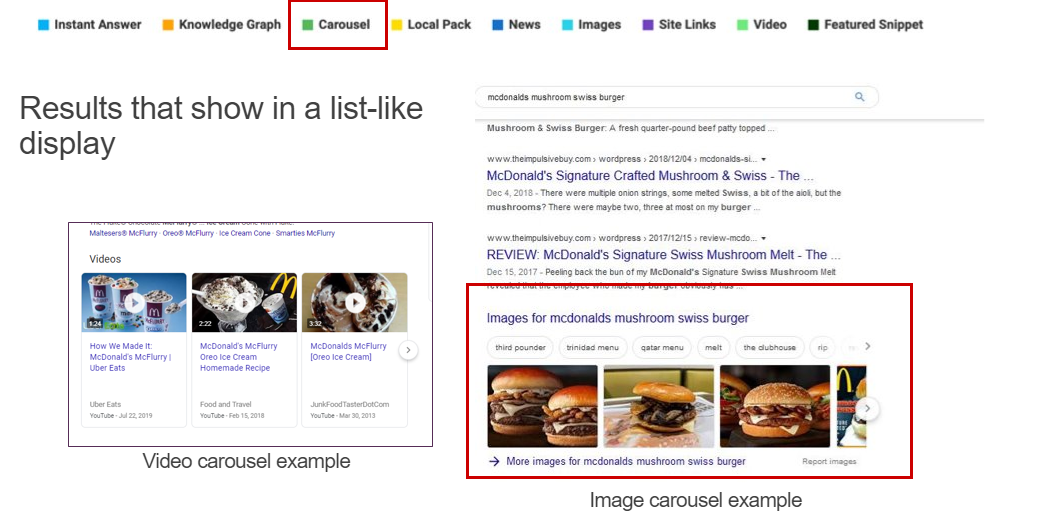The width and height of the screenshot is (1040, 525).
Task: Click the Uber Eats channel name text
Action: point(105,404)
